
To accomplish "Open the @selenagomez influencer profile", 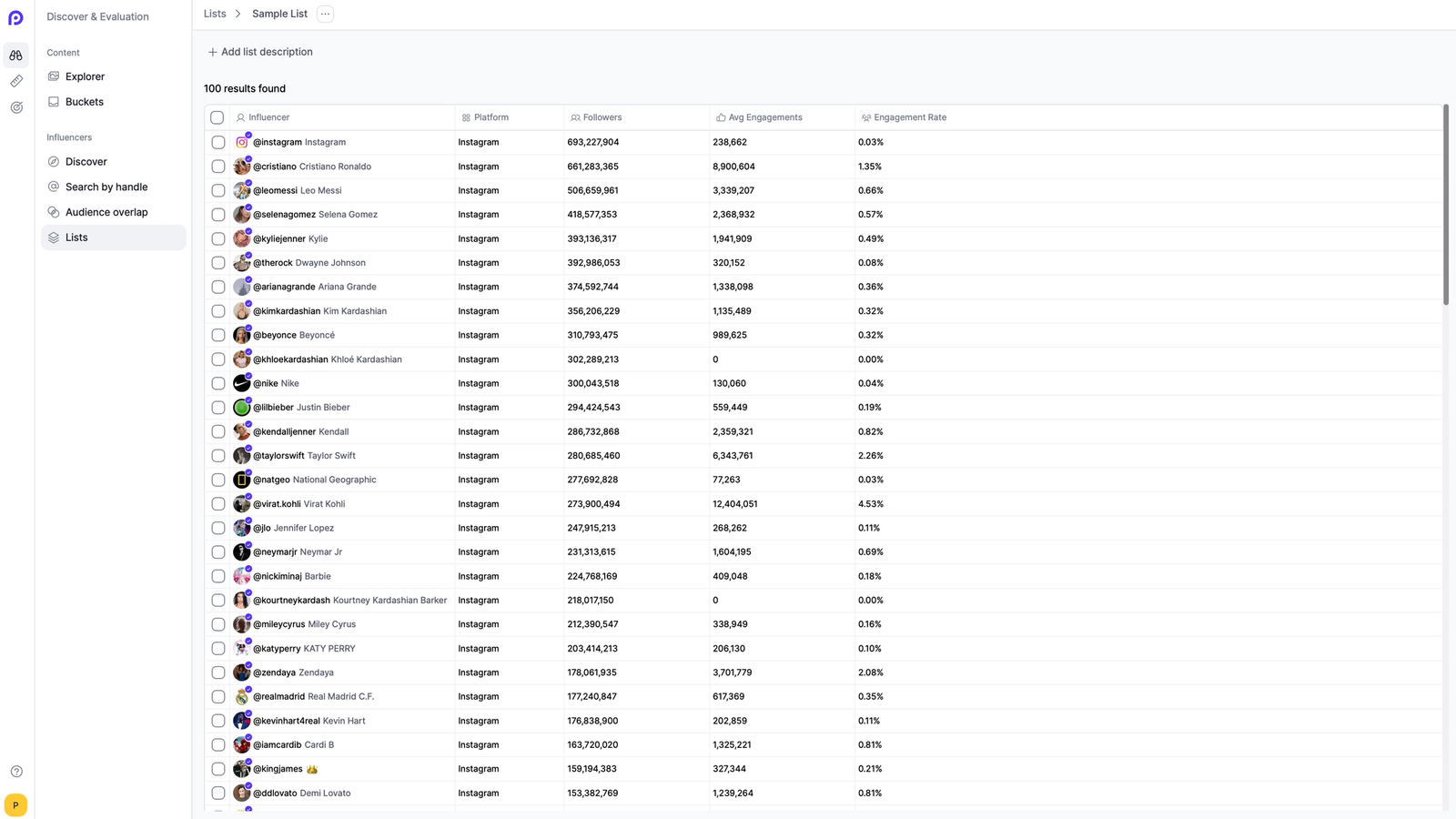I will pyautogui.click(x=284, y=215).
